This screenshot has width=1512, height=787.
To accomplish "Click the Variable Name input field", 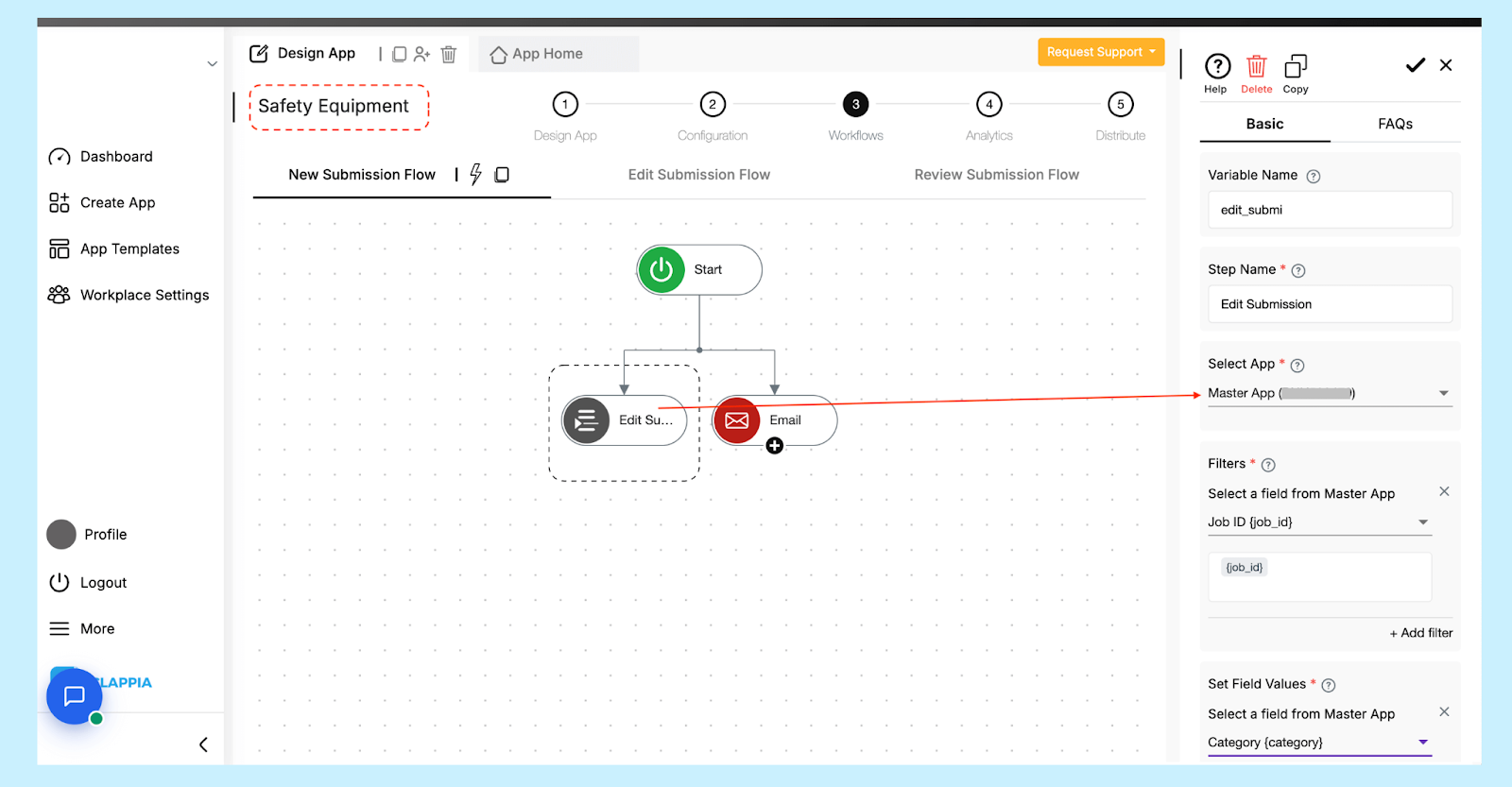I will click(x=1330, y=210).
